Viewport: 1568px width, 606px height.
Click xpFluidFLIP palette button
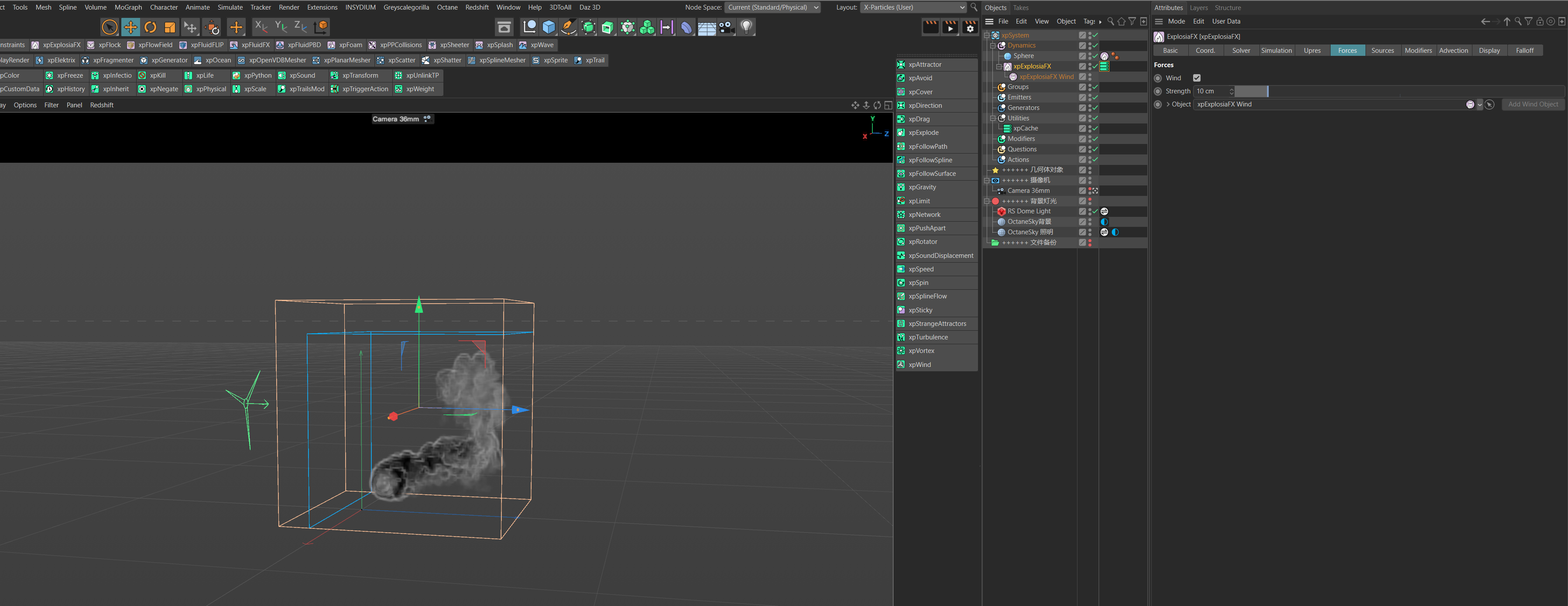202,45
